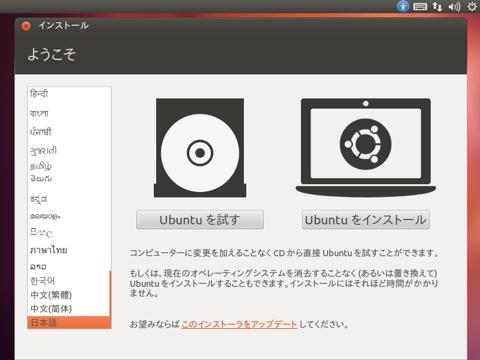Open the このインストーラをアップデート link

[239, 324]
